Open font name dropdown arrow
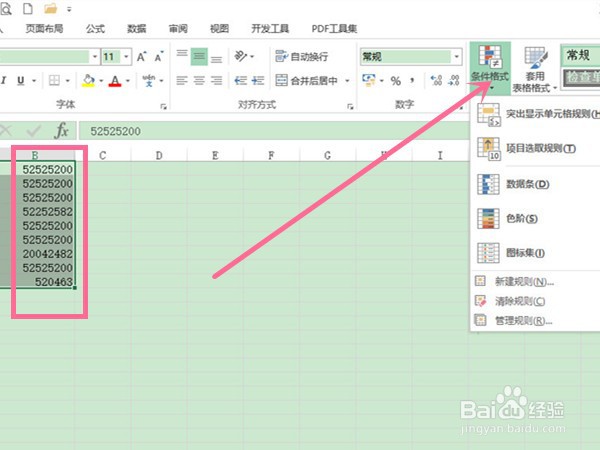The width and height of the screenshot is (600, 450). 95,57
